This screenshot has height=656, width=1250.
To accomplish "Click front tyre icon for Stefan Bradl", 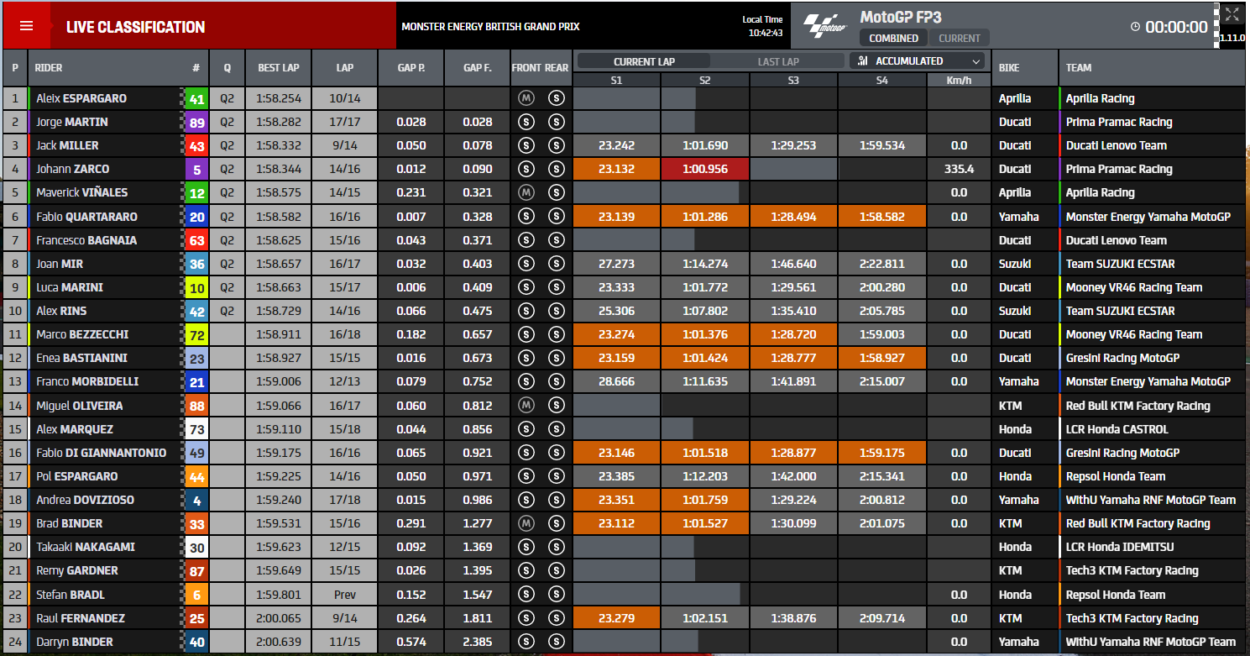I will click(x=526, y=594).
